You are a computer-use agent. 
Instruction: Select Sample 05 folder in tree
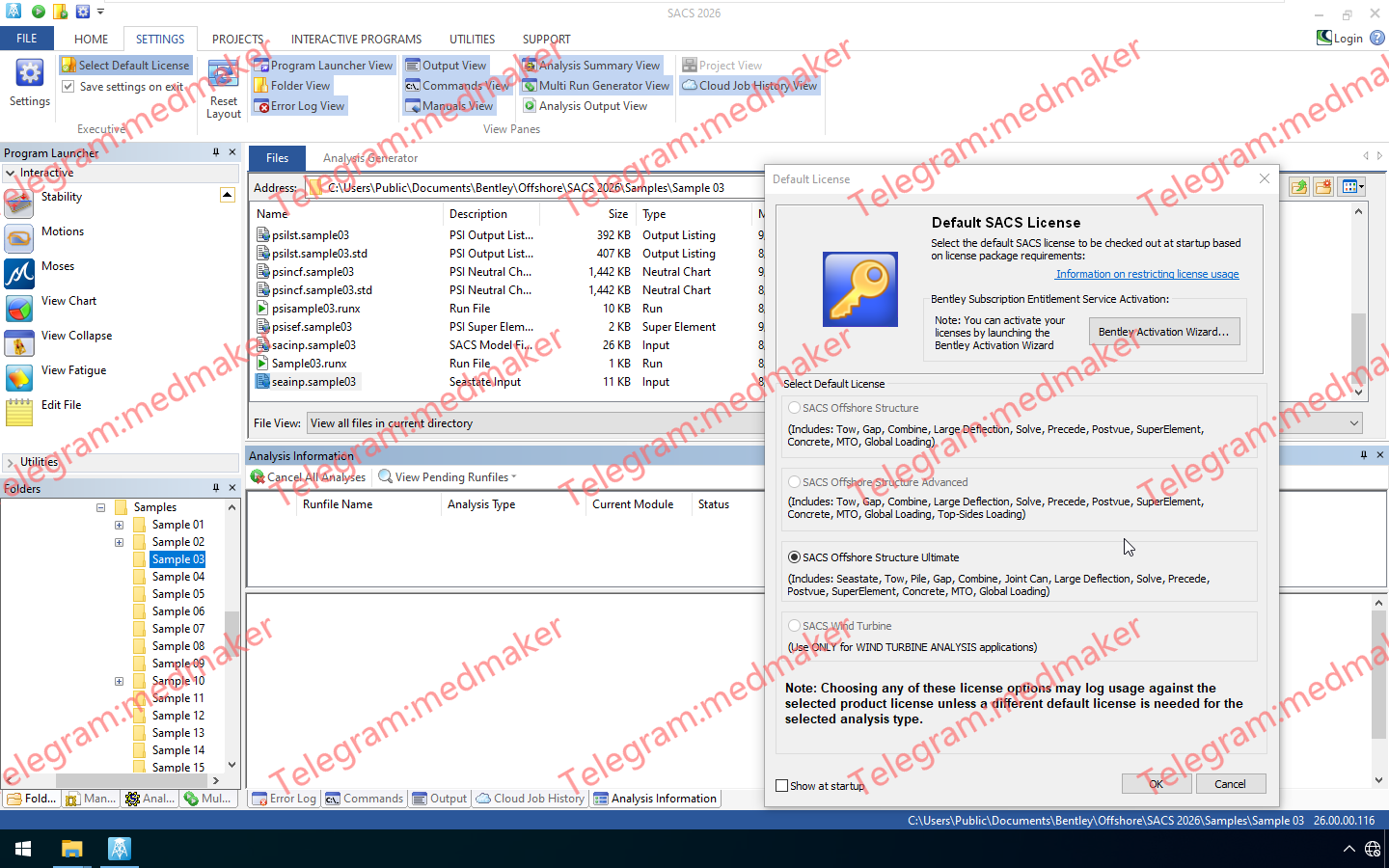click(x=178, y=594)
